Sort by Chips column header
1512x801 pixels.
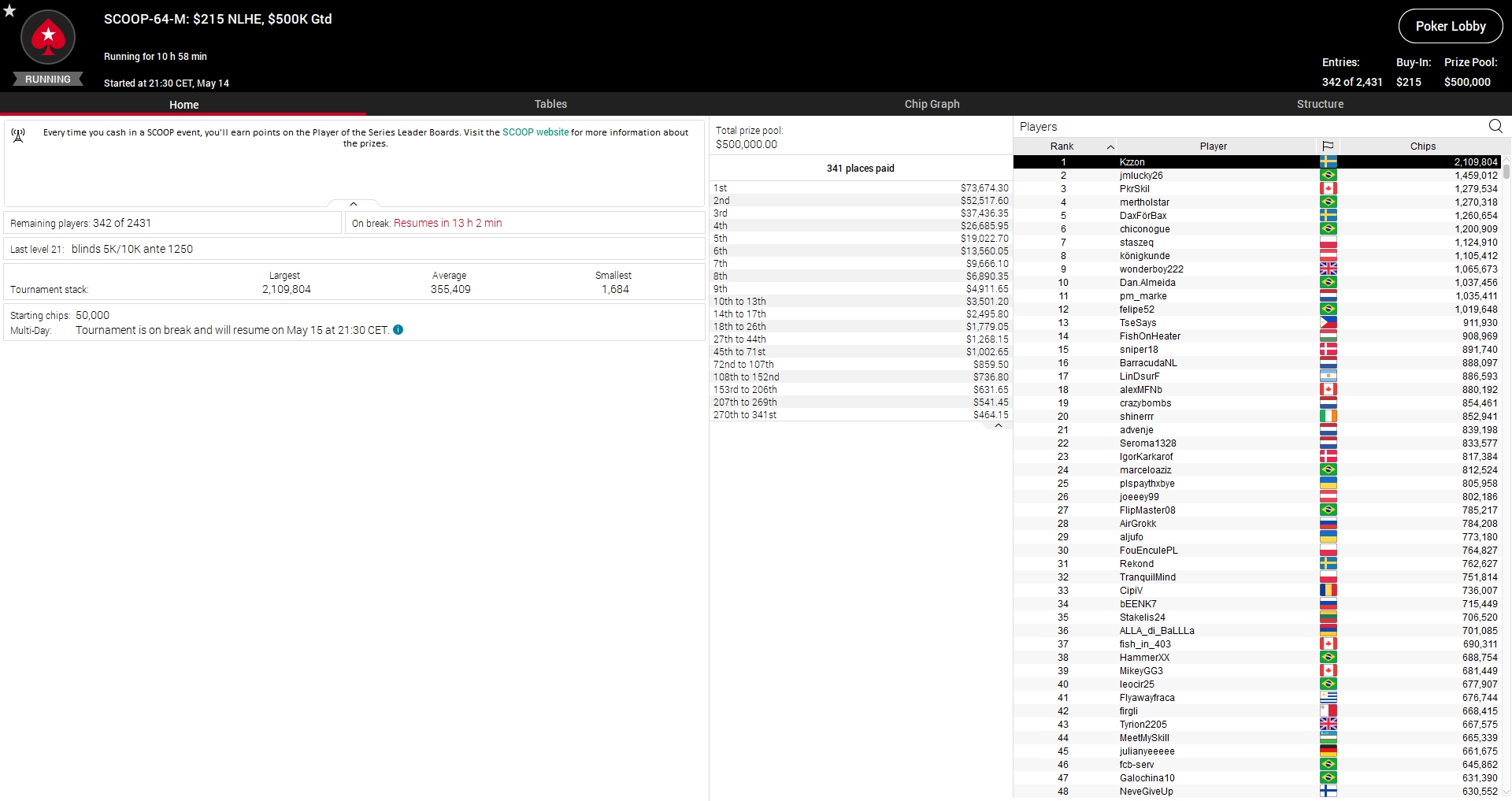[1422, 146]
